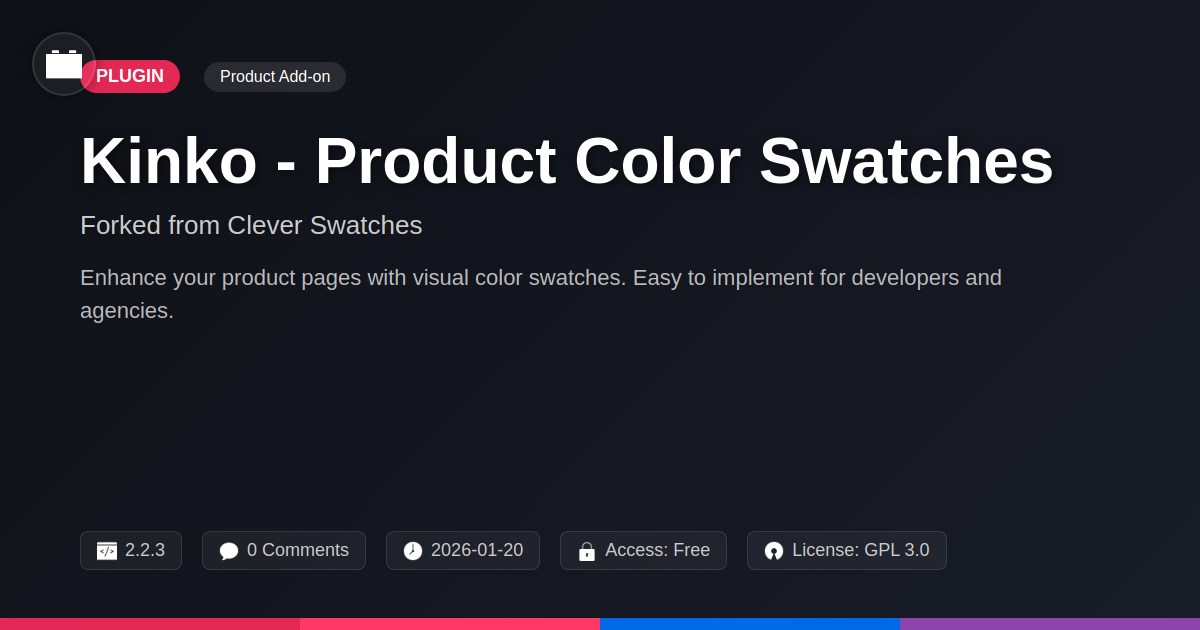The height and width of the screenshot is (630, 1200).
Task: Click the padlock icon beside Access: Free
Action: pos(587,551)
